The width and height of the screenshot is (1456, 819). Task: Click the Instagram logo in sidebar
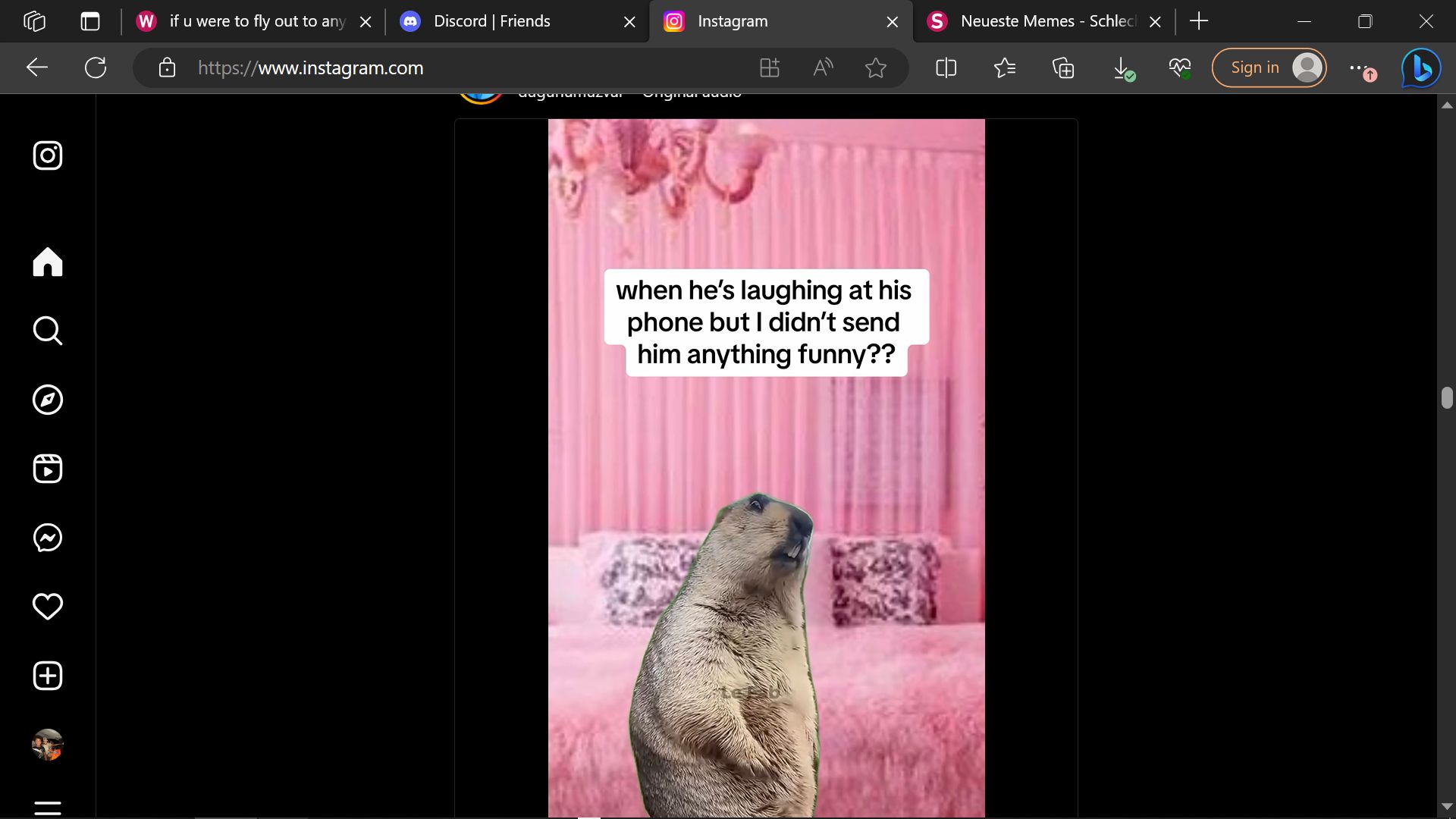click(x=47, y=155)
